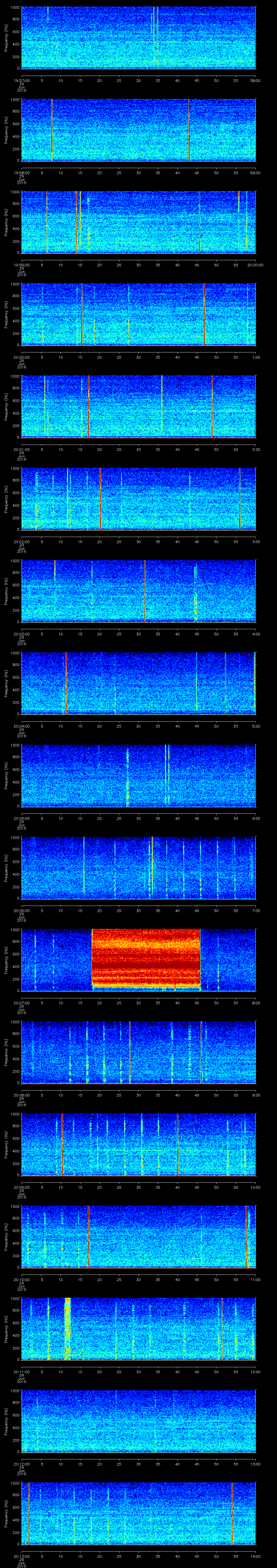This screenshot has height=1568, width=277.
Task: Select the spectrogram panel starting at 19:59:00
Action: point(139,222)
